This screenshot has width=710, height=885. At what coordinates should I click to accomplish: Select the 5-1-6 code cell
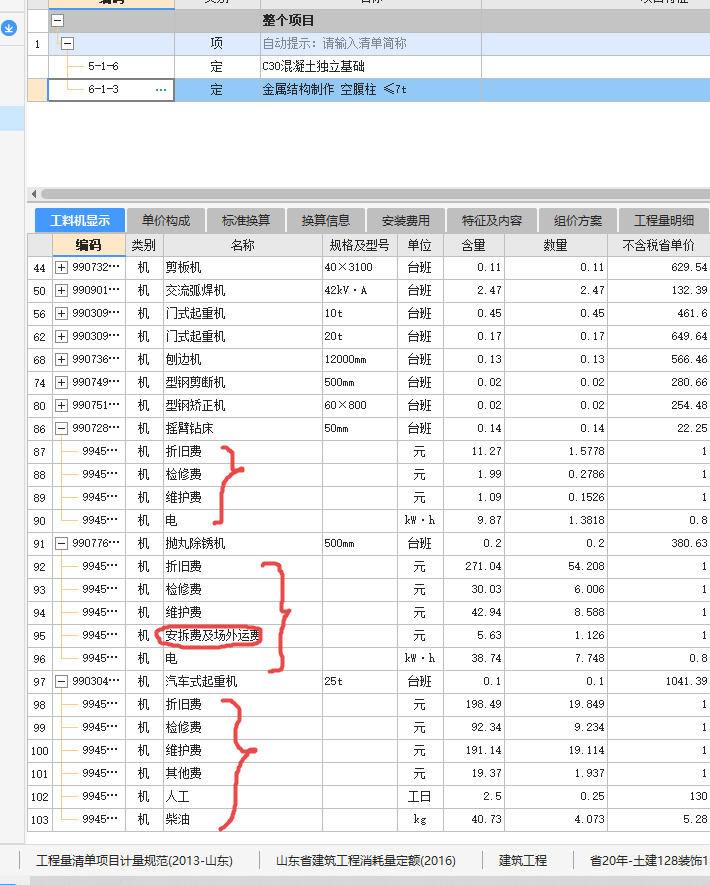coord(112,67)
